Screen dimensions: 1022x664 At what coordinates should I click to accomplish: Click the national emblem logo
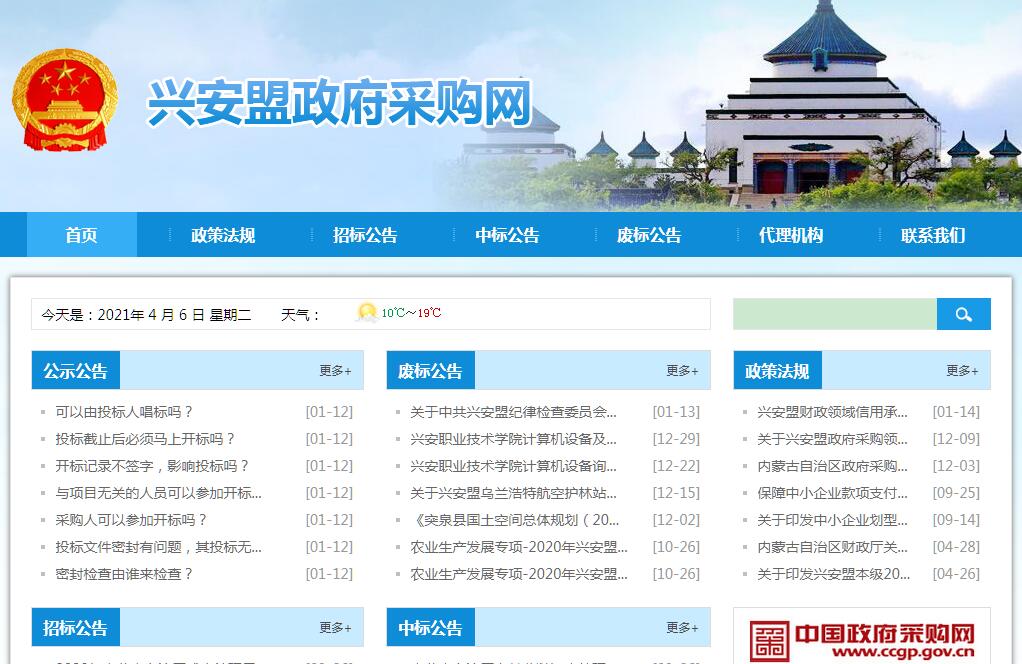(x=65, y=104)
